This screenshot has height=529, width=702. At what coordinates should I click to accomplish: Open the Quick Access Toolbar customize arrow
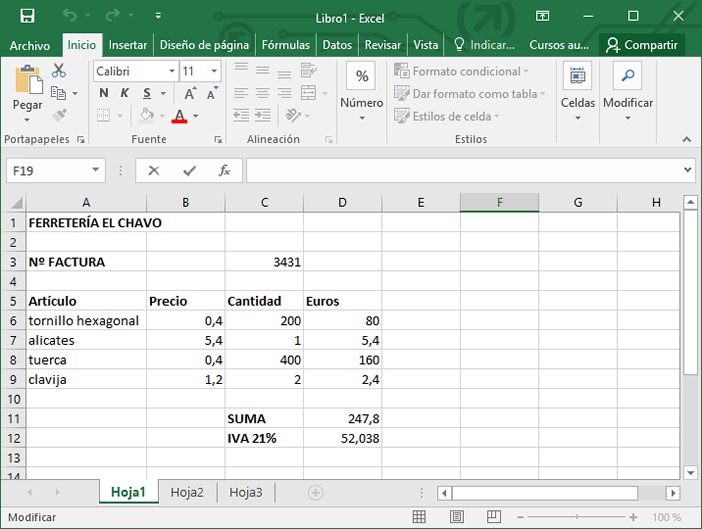[x=158, y=16]
